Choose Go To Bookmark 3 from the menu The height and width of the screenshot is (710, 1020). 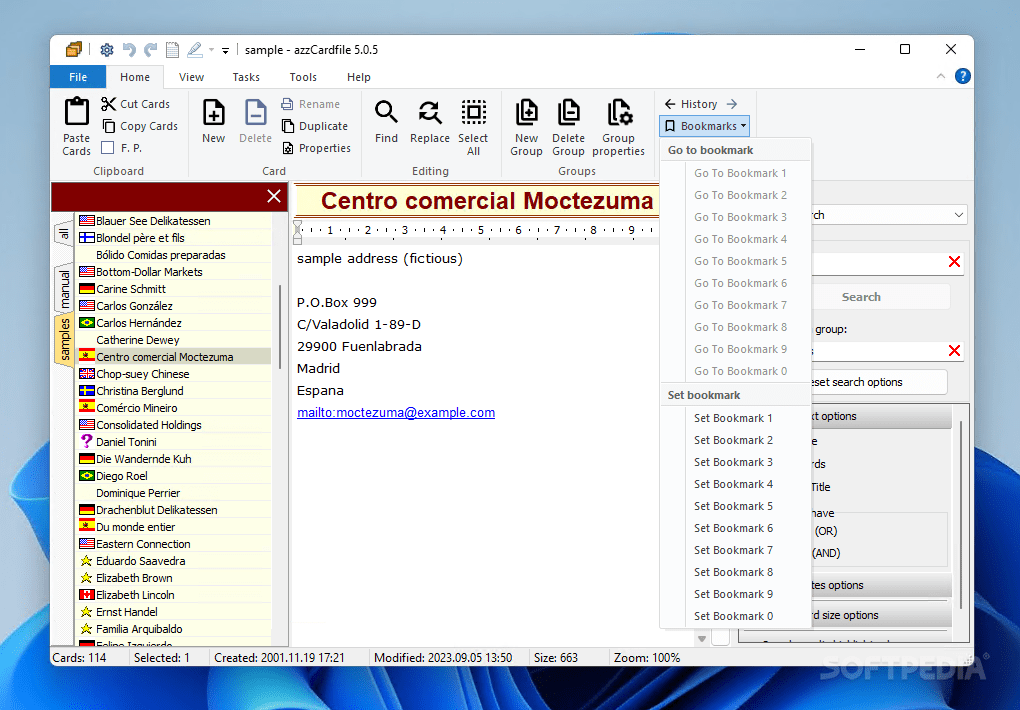click(x=740, y=217)
